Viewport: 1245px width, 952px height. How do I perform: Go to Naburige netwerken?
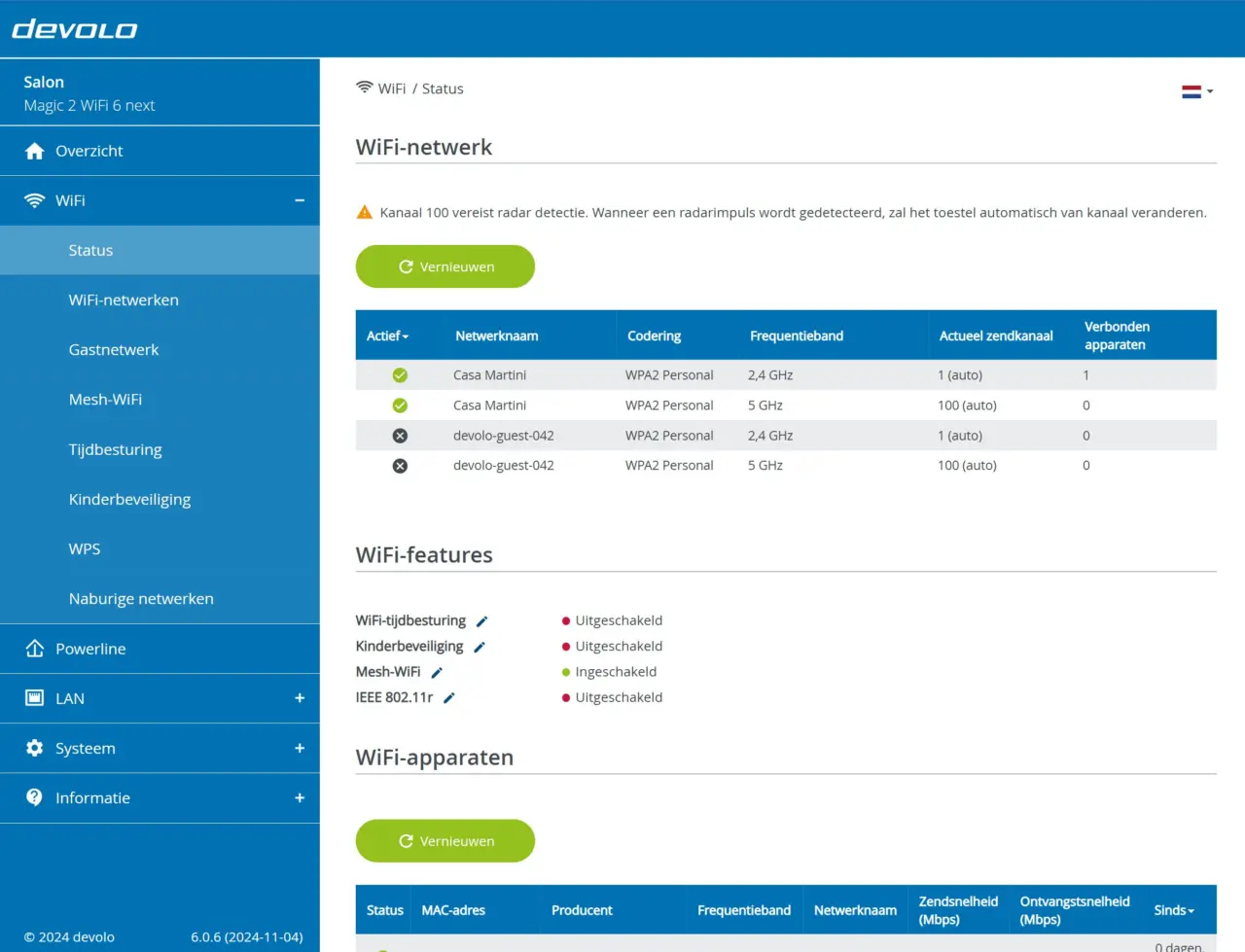point(141,599)
